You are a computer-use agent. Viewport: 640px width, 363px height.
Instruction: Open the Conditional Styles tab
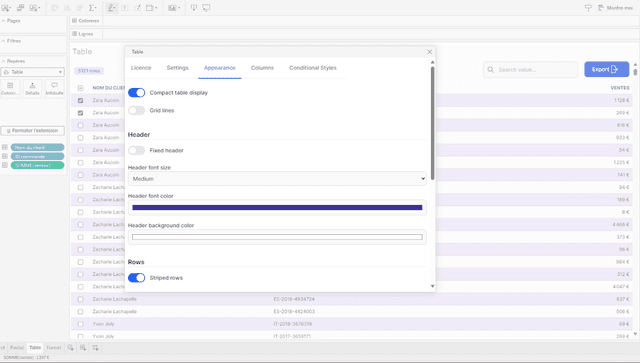(313, 68)
